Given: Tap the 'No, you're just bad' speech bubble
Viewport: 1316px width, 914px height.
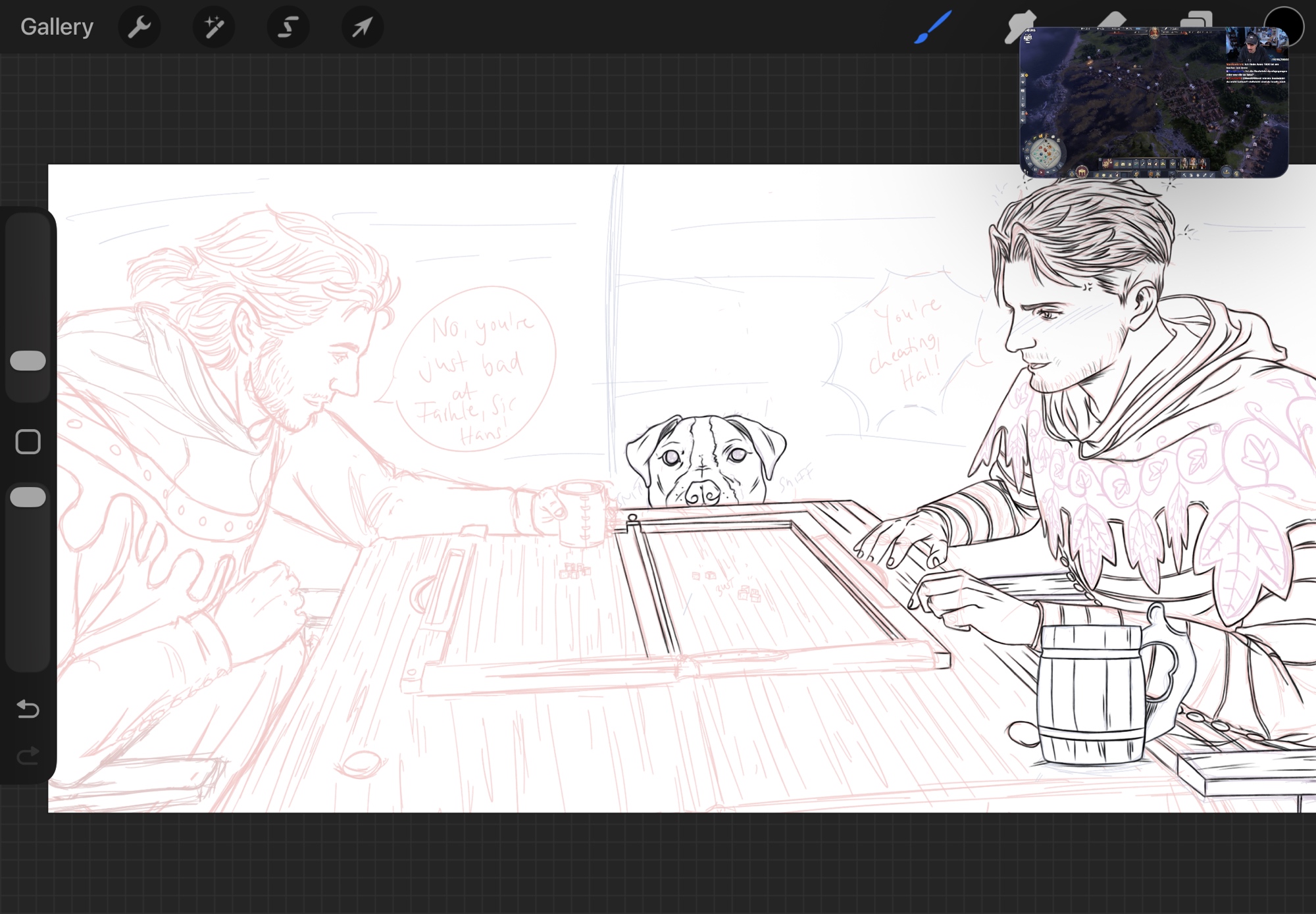Looking at the screenshot, I should coord(475,368).
